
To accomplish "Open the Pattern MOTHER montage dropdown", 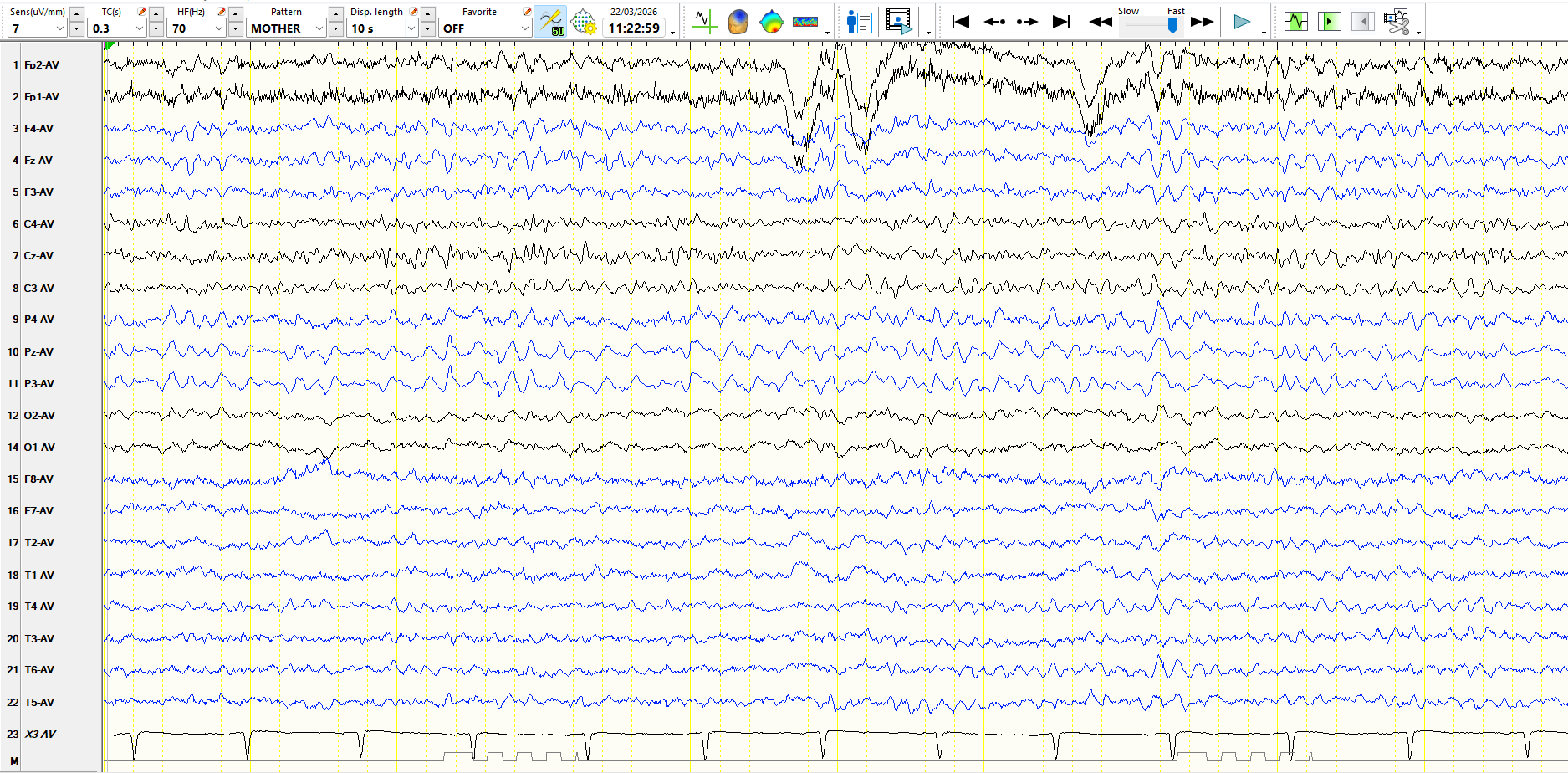I will [x=286, y=28].
